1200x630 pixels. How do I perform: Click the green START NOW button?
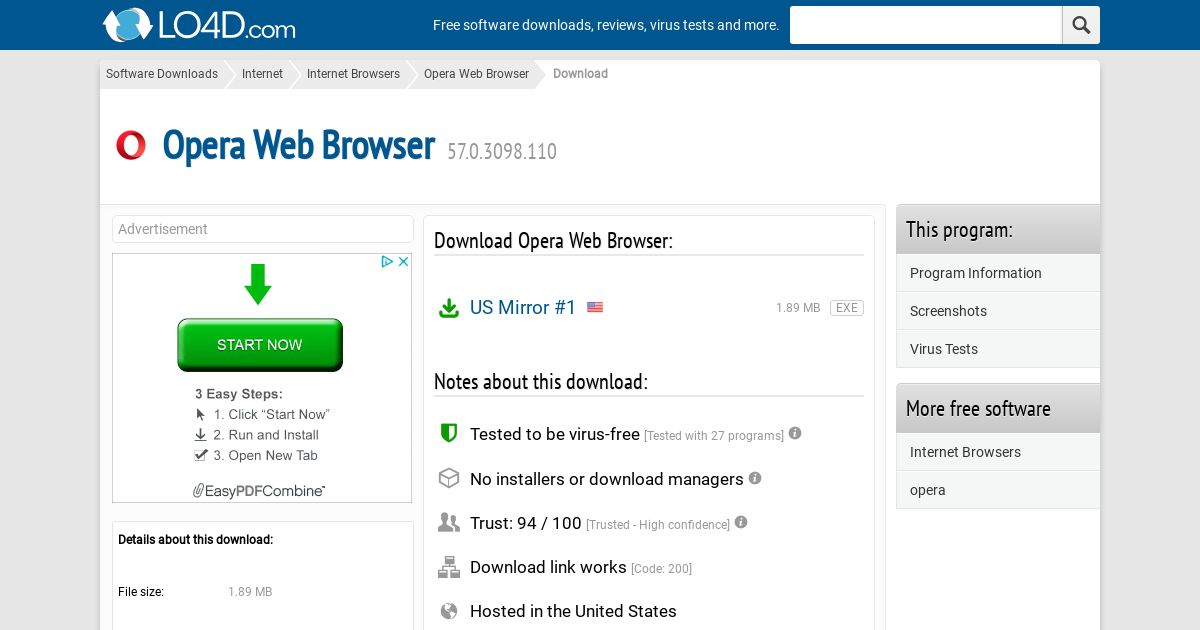pyautogui.click(x=260, y=345)
